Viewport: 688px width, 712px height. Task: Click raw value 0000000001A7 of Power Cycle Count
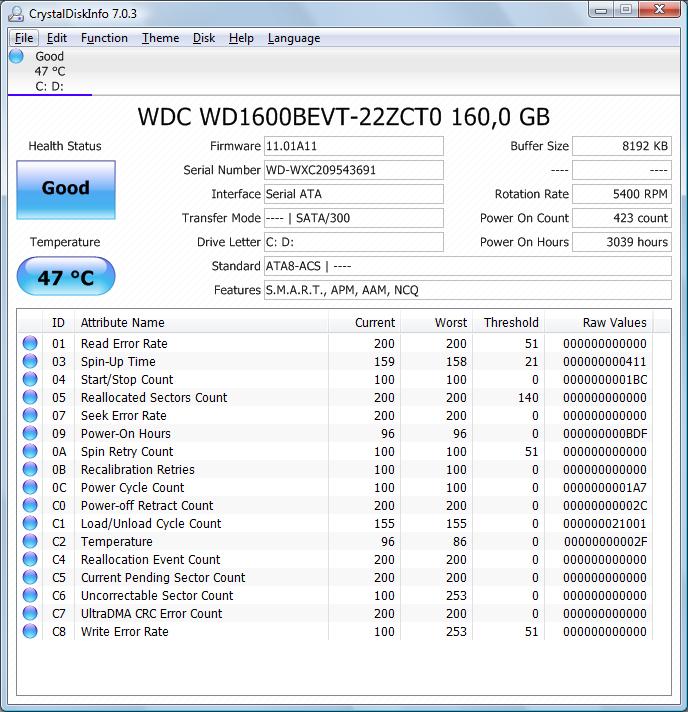(x=605, y=488)
